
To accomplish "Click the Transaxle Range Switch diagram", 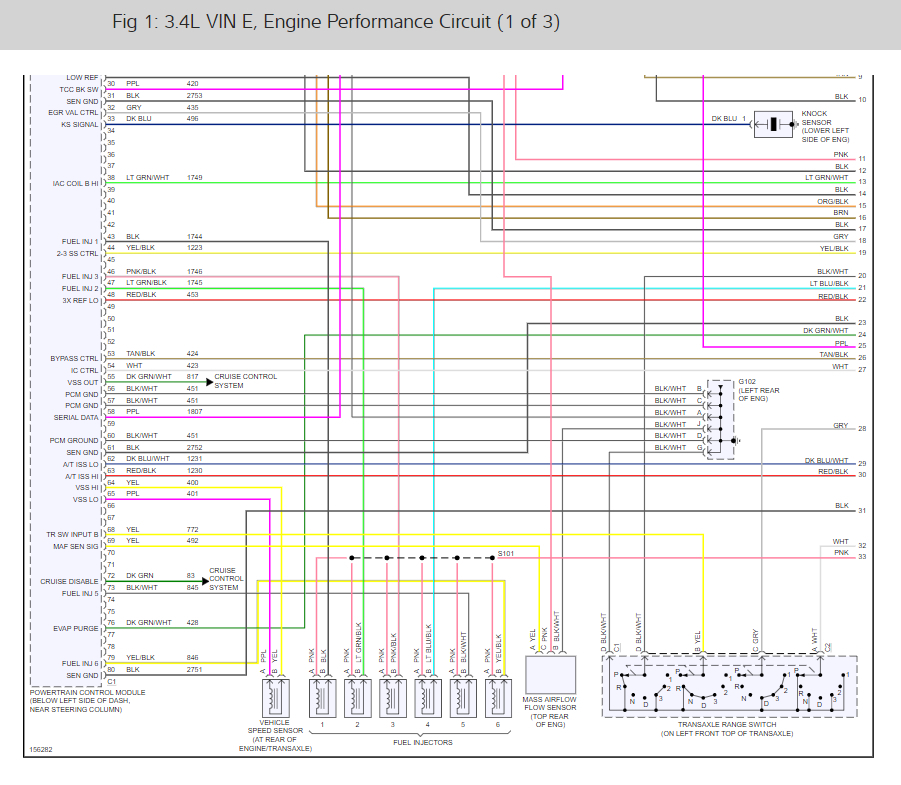I will (729, 686).
